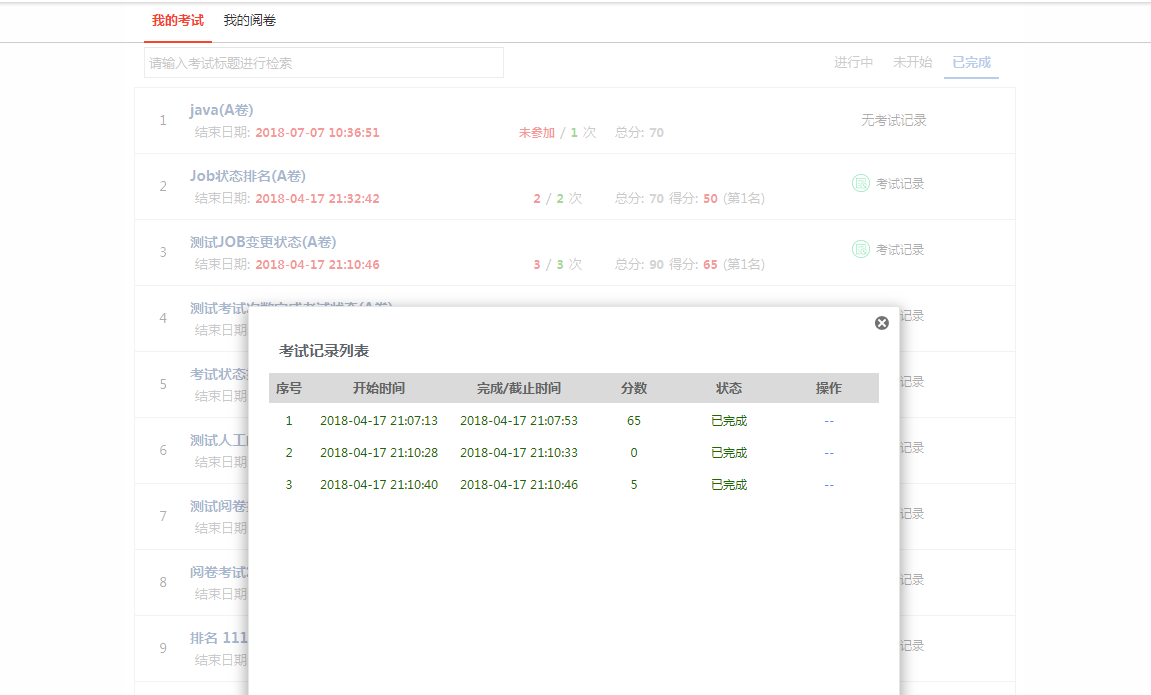The width and height of the screenshot is (1151, 695).
Task: Open exam record icon for 测试JOB变更状态(A卷)
Action: click(x=860, y=250)
